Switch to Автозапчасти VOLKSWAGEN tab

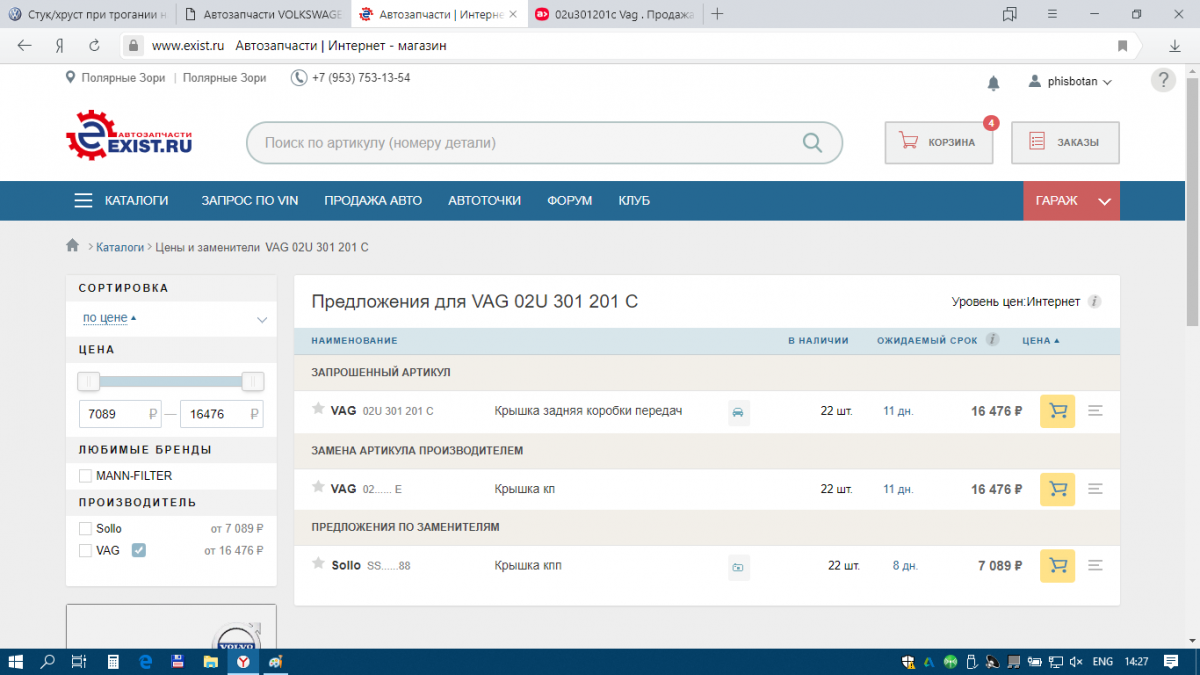point(261,14)
